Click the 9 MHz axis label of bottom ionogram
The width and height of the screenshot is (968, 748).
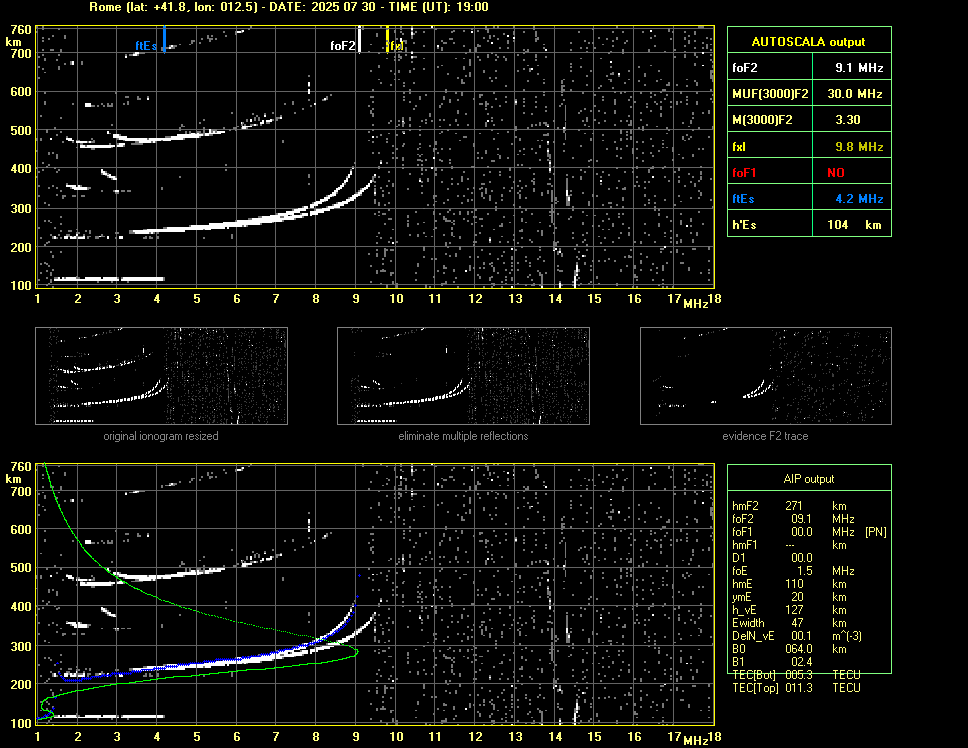pyautogui.click(x=356, y=736)
